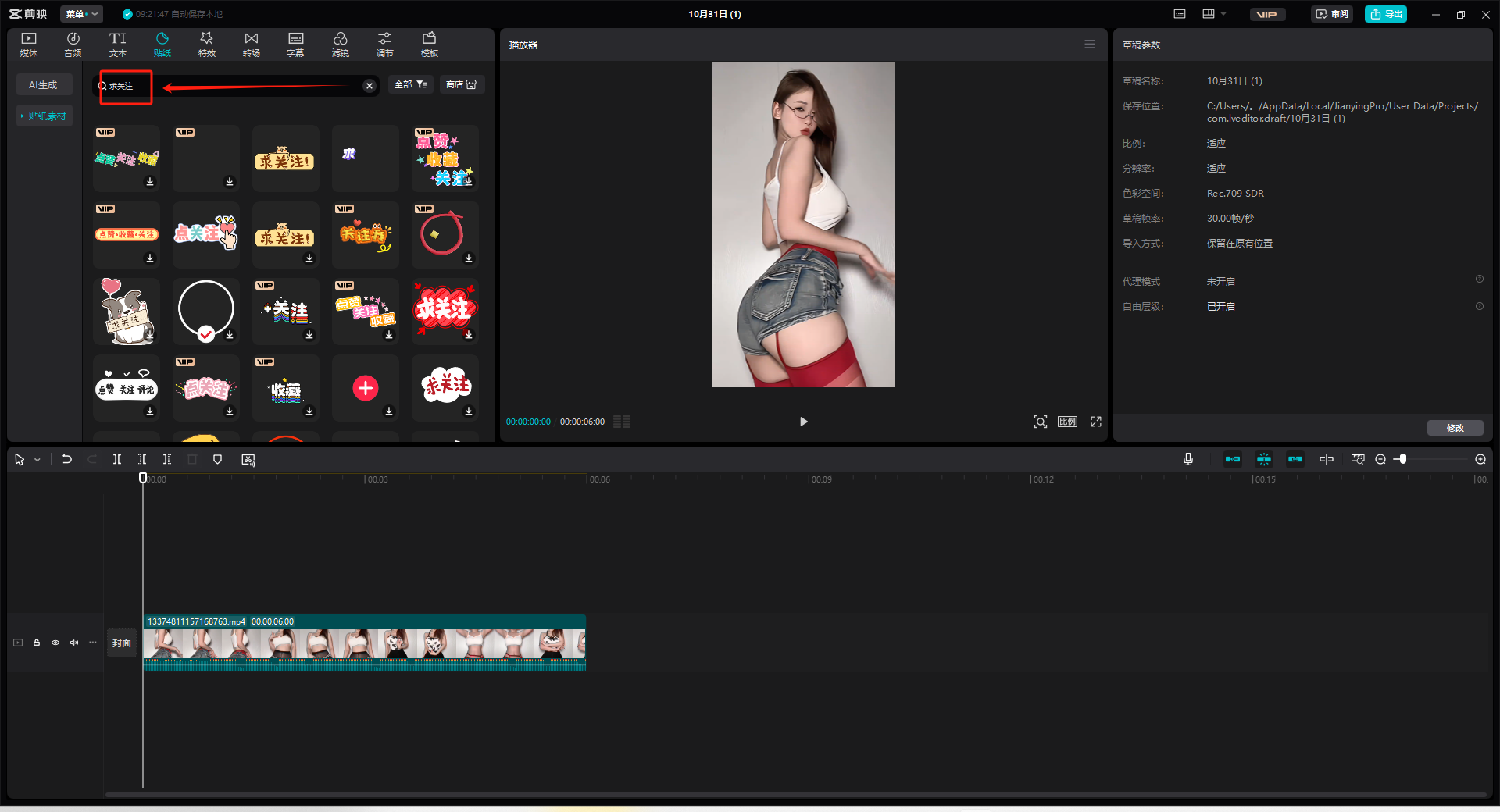Open the 媒体 (Media) tab
Image resolution: width=1500 pixels, height=812 pixels.
(29, 45)
